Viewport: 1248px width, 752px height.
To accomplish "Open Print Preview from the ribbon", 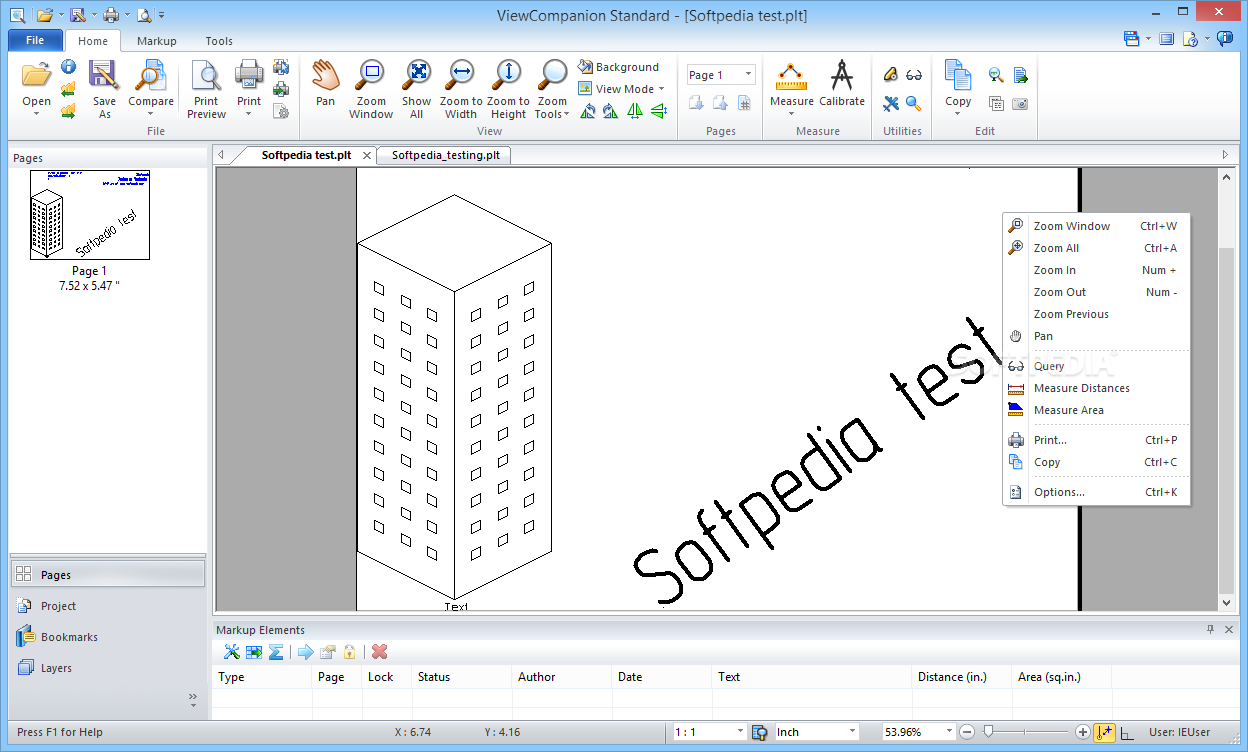I will 206,89.
